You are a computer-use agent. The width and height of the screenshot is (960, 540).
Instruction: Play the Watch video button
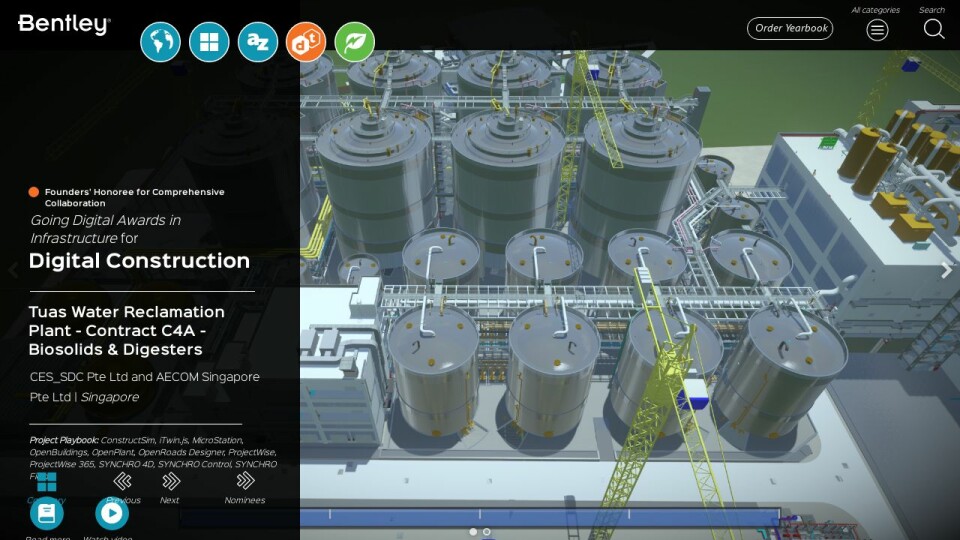pos(111,513)
